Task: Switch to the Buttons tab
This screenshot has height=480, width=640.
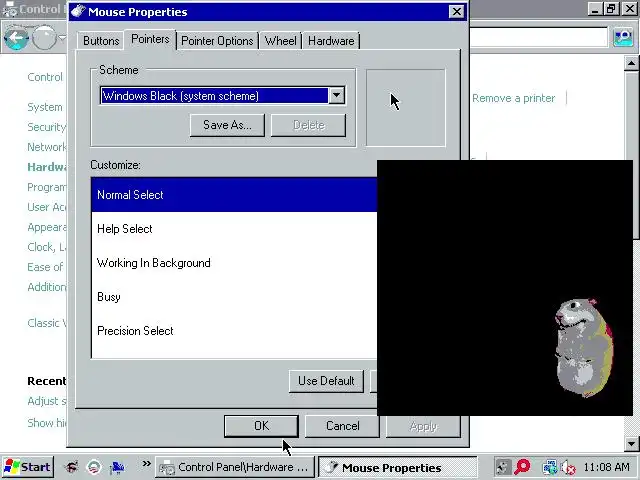Action: coord(101,41)
